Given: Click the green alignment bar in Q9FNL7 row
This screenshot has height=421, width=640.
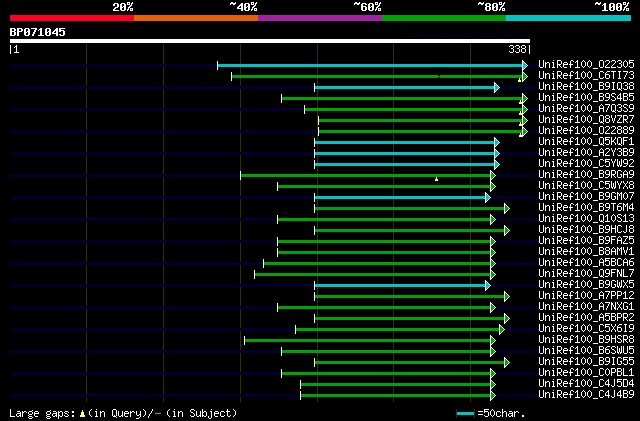Looking at the screenshot, I should [x=373, y=274].
